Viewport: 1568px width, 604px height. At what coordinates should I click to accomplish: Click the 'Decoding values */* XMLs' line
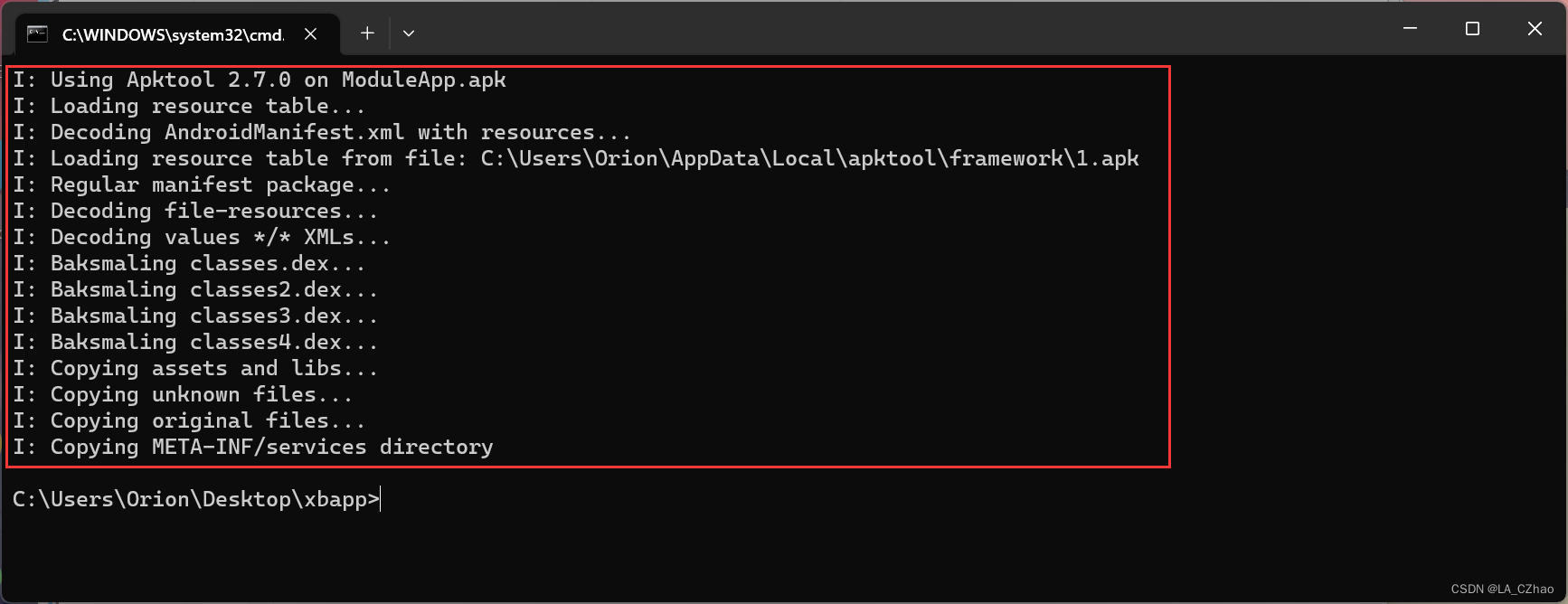pyautogui.click(x=202, y=237)
